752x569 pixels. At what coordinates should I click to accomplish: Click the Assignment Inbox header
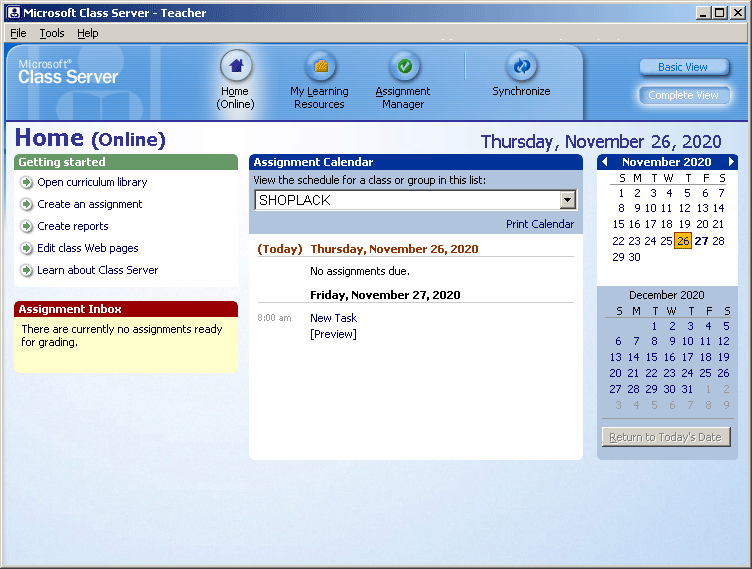[126, 309]
